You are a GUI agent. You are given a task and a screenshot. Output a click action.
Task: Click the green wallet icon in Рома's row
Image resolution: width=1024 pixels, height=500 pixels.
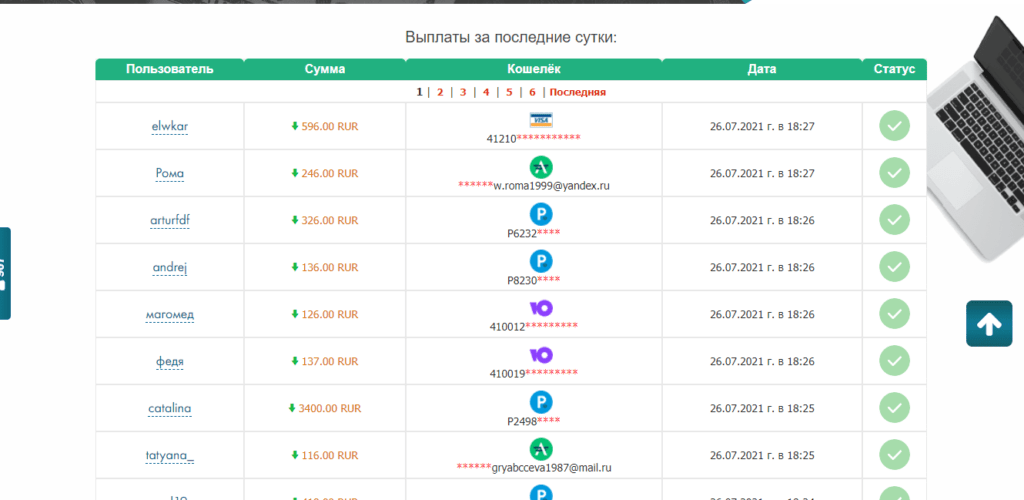(541, 167)
